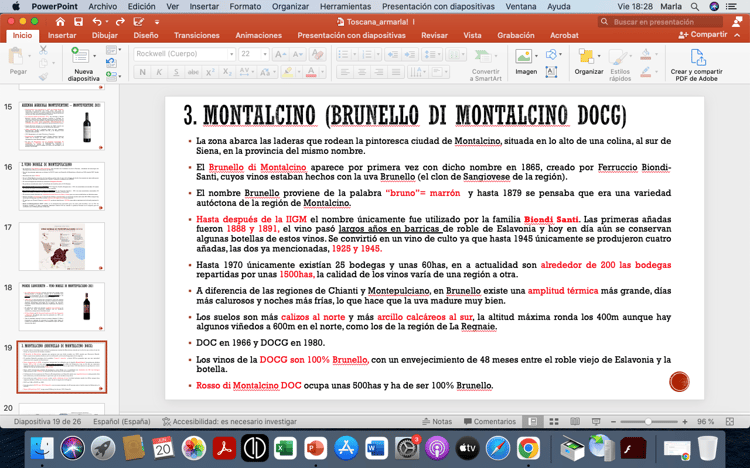This screenshot has height=468, width=750.
Task: Select slide 17 thumbnail with map
Action: [62, 246]
